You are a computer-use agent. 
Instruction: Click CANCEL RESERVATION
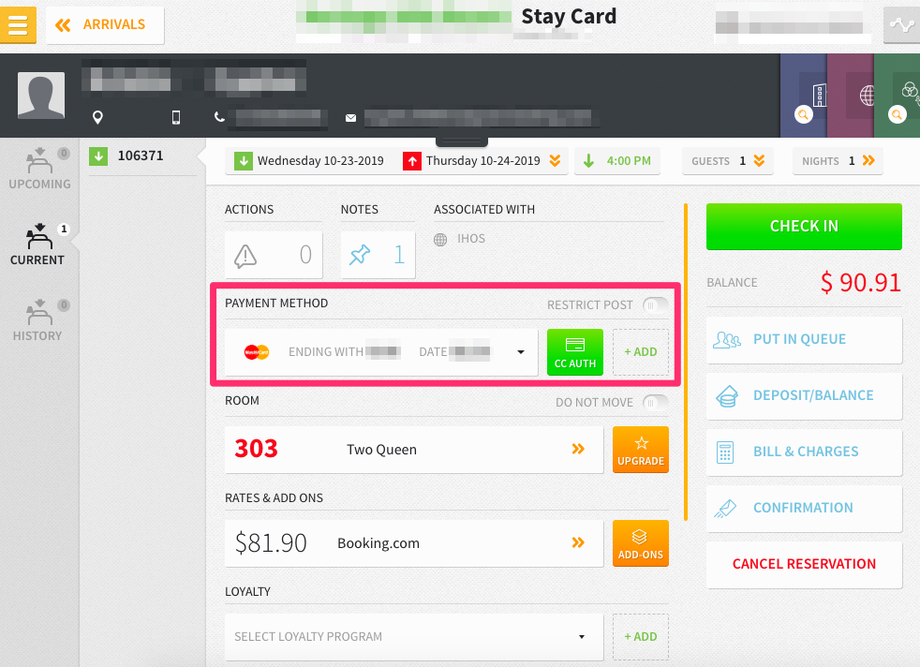[x=804, y=564]
